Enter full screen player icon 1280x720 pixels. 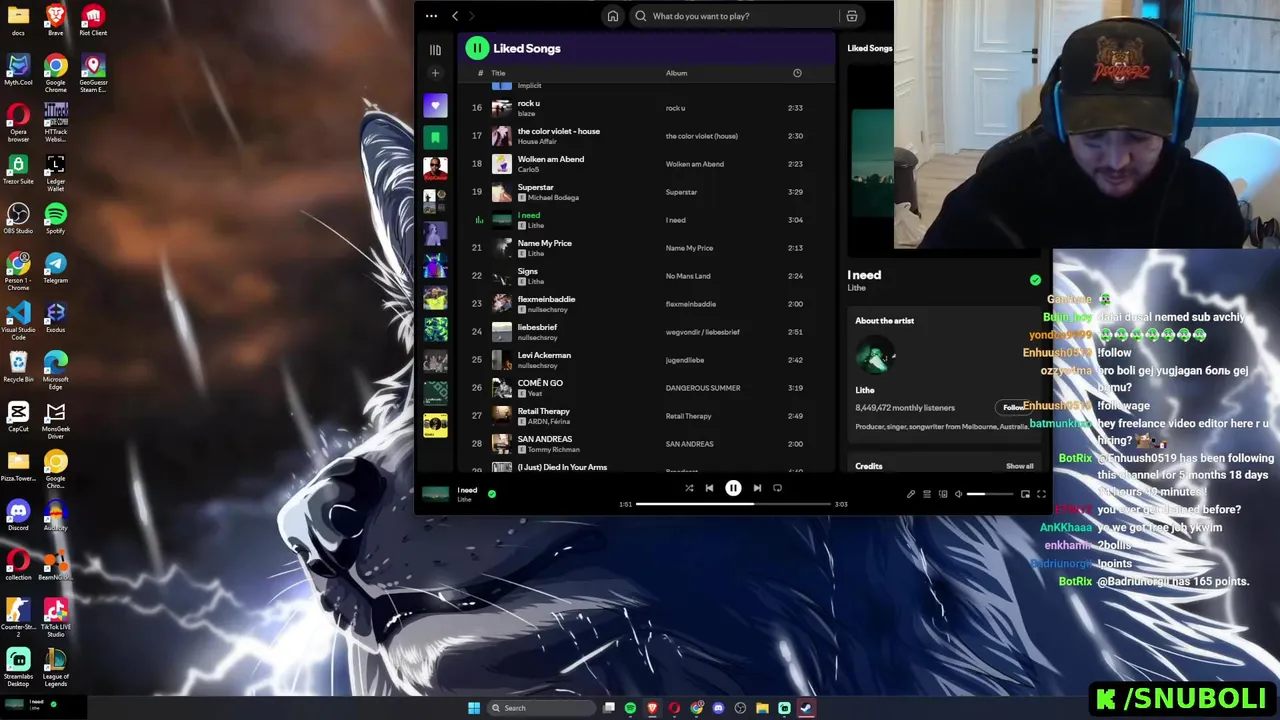coord(1041,494)
